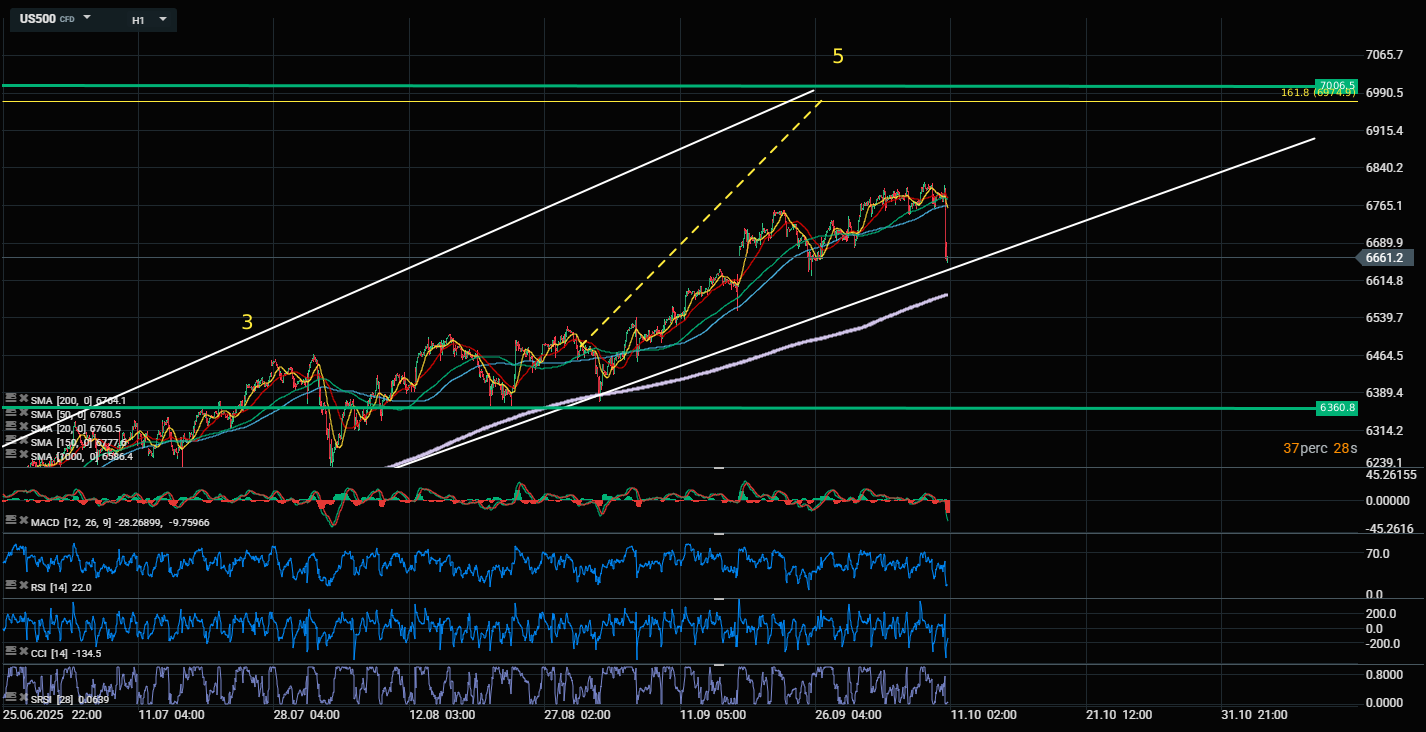Open the US500 symbol dropdown

(x=87, y=18)
